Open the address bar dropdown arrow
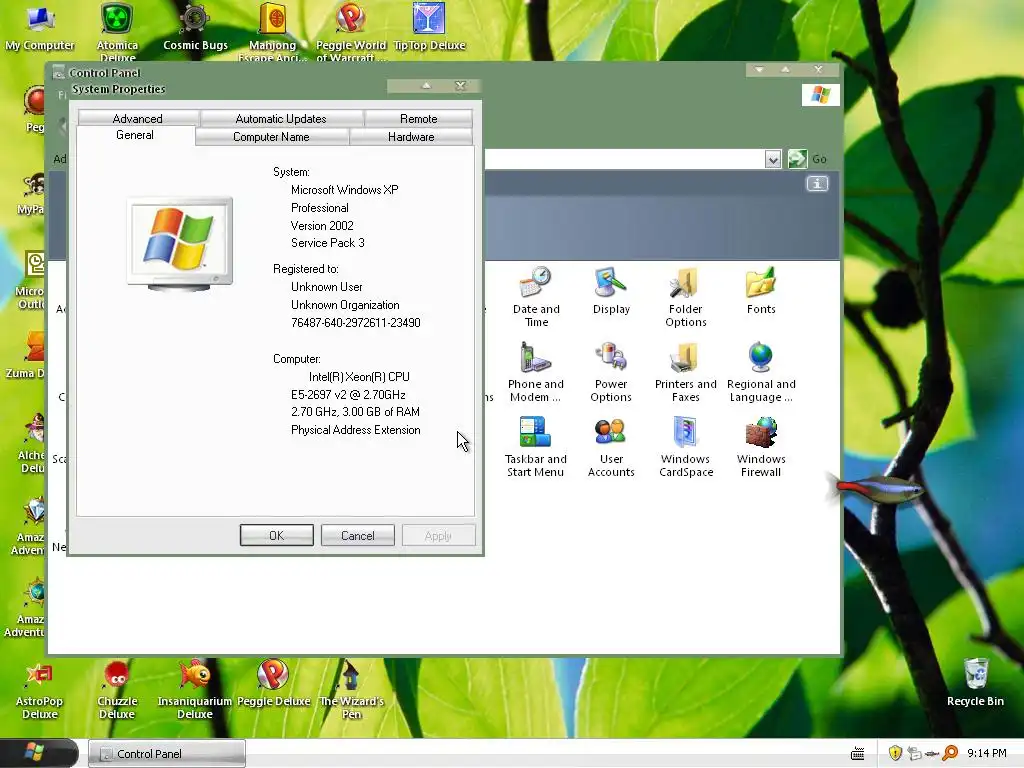 pos(773,159)
